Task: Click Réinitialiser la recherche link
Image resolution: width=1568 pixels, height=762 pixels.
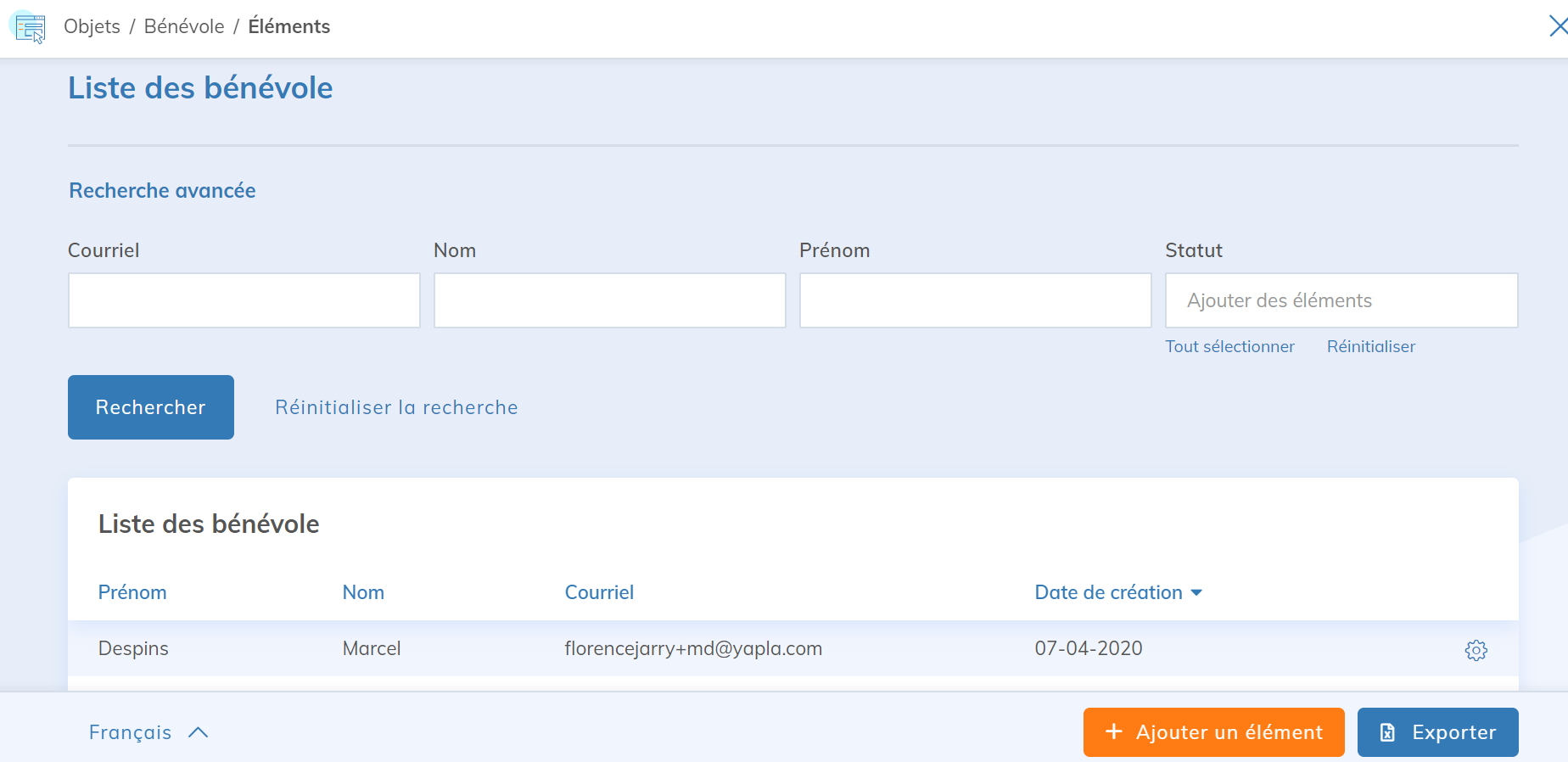Action: point(396,407)
